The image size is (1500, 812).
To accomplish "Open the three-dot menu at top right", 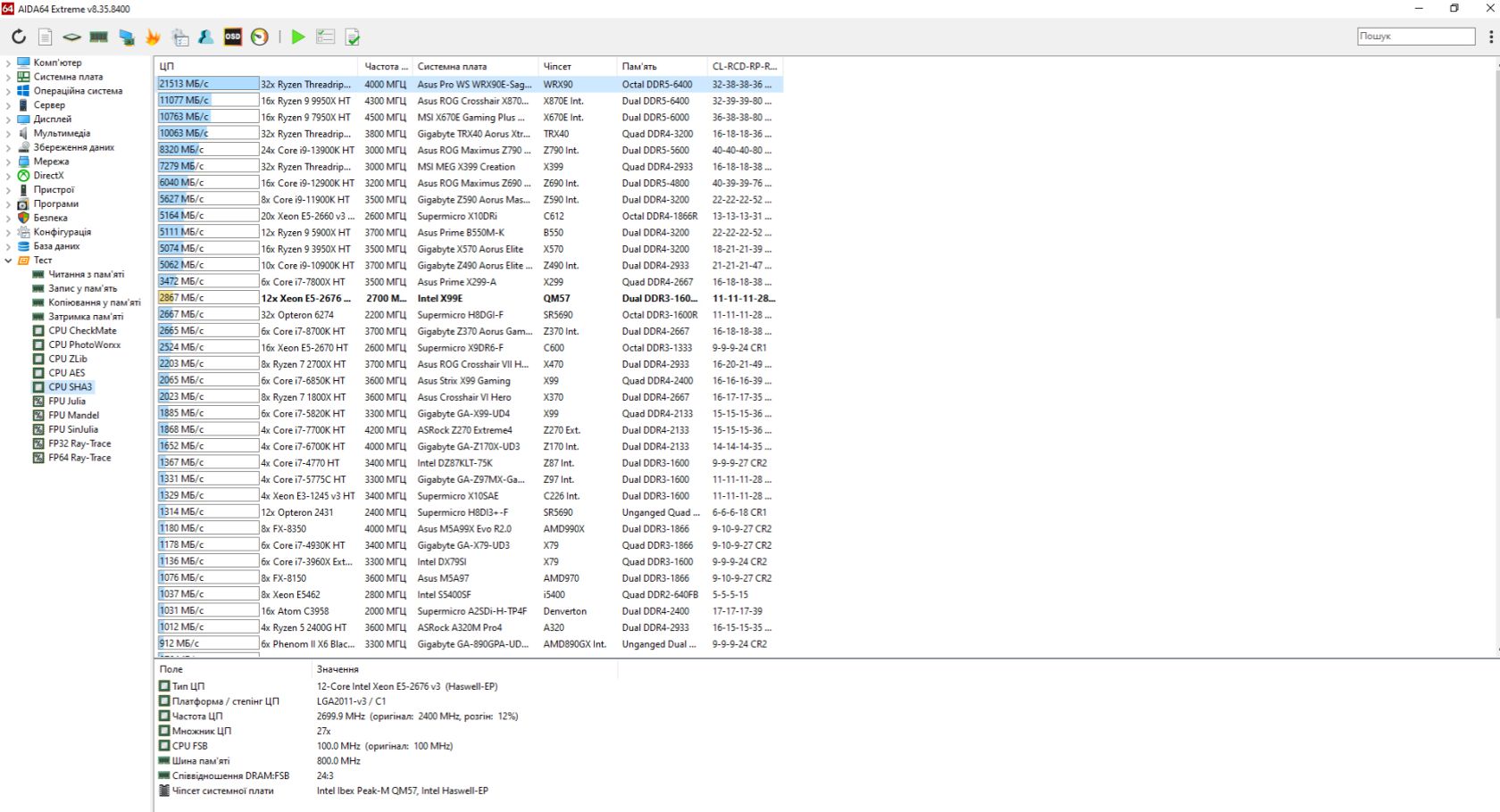I will 1491,37.
